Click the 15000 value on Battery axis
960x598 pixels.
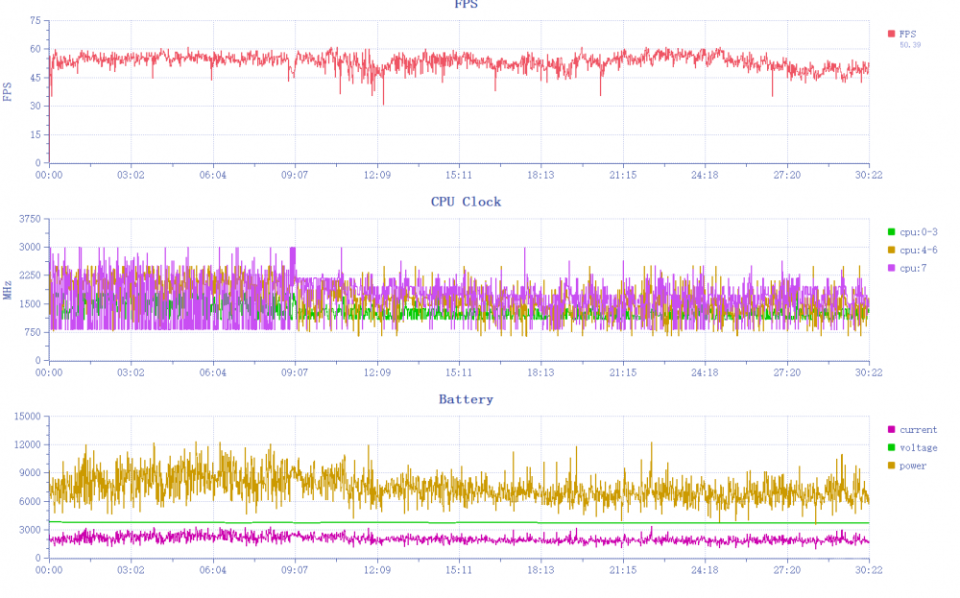27,416
